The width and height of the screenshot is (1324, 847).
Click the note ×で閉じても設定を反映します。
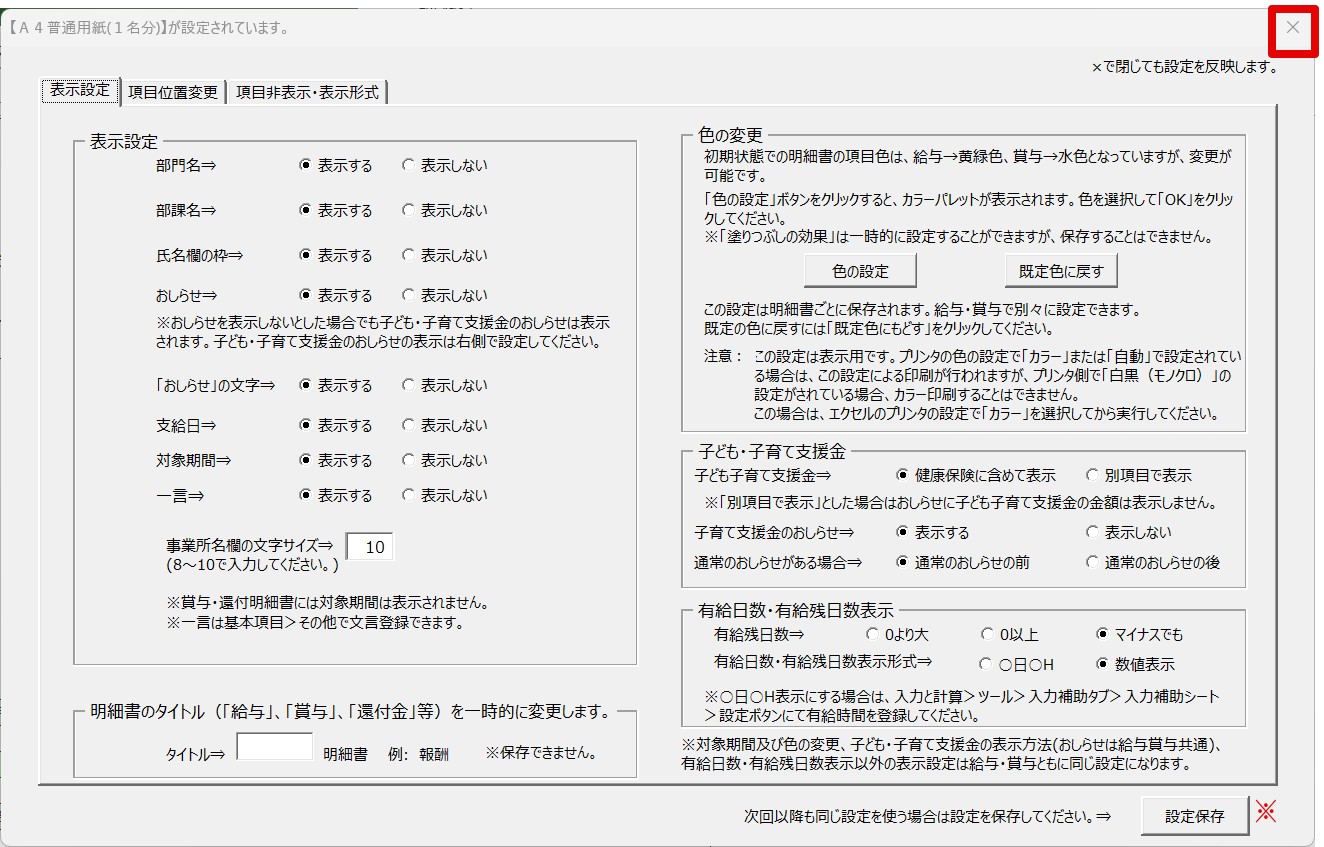tap(1184, 67)
